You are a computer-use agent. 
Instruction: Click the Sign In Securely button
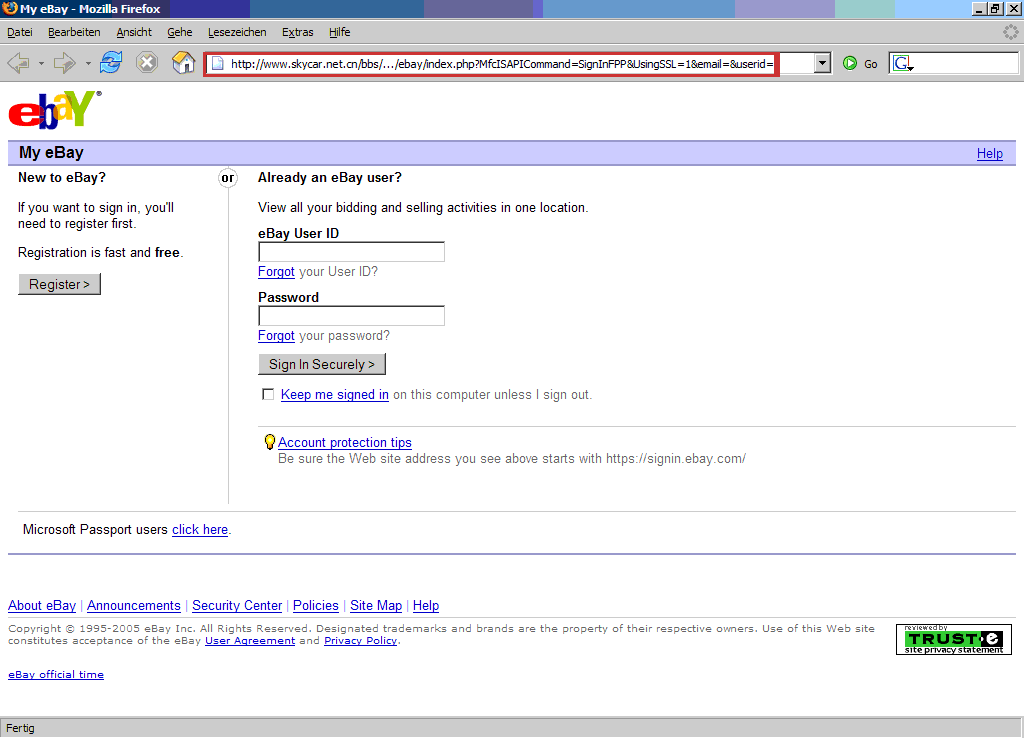[322, 364]
